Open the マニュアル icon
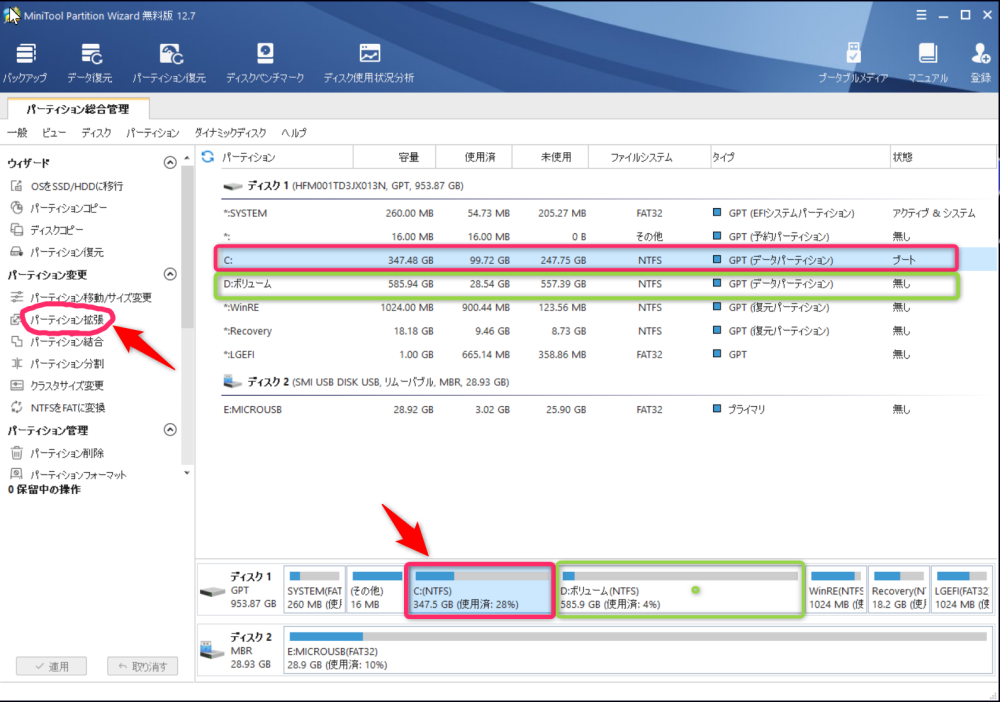 (927, 62)
